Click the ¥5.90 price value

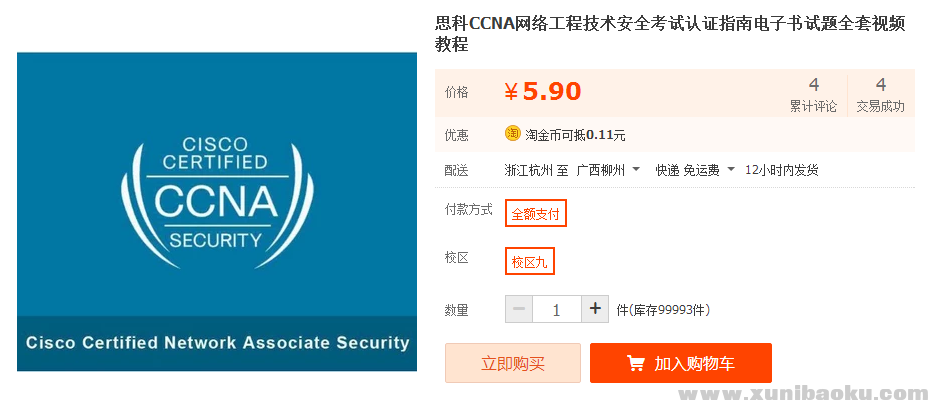[543, 92]
